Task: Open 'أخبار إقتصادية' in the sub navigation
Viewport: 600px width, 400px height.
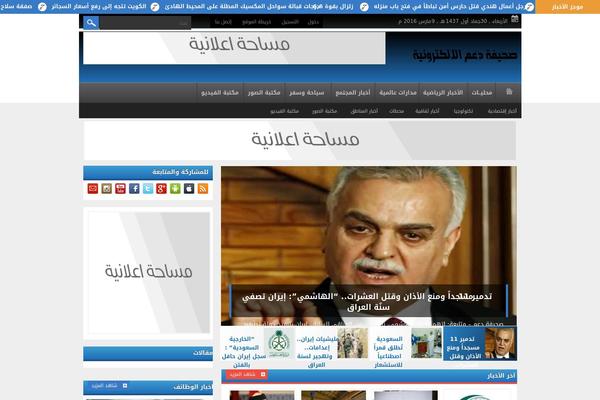Action: point(502,111)
